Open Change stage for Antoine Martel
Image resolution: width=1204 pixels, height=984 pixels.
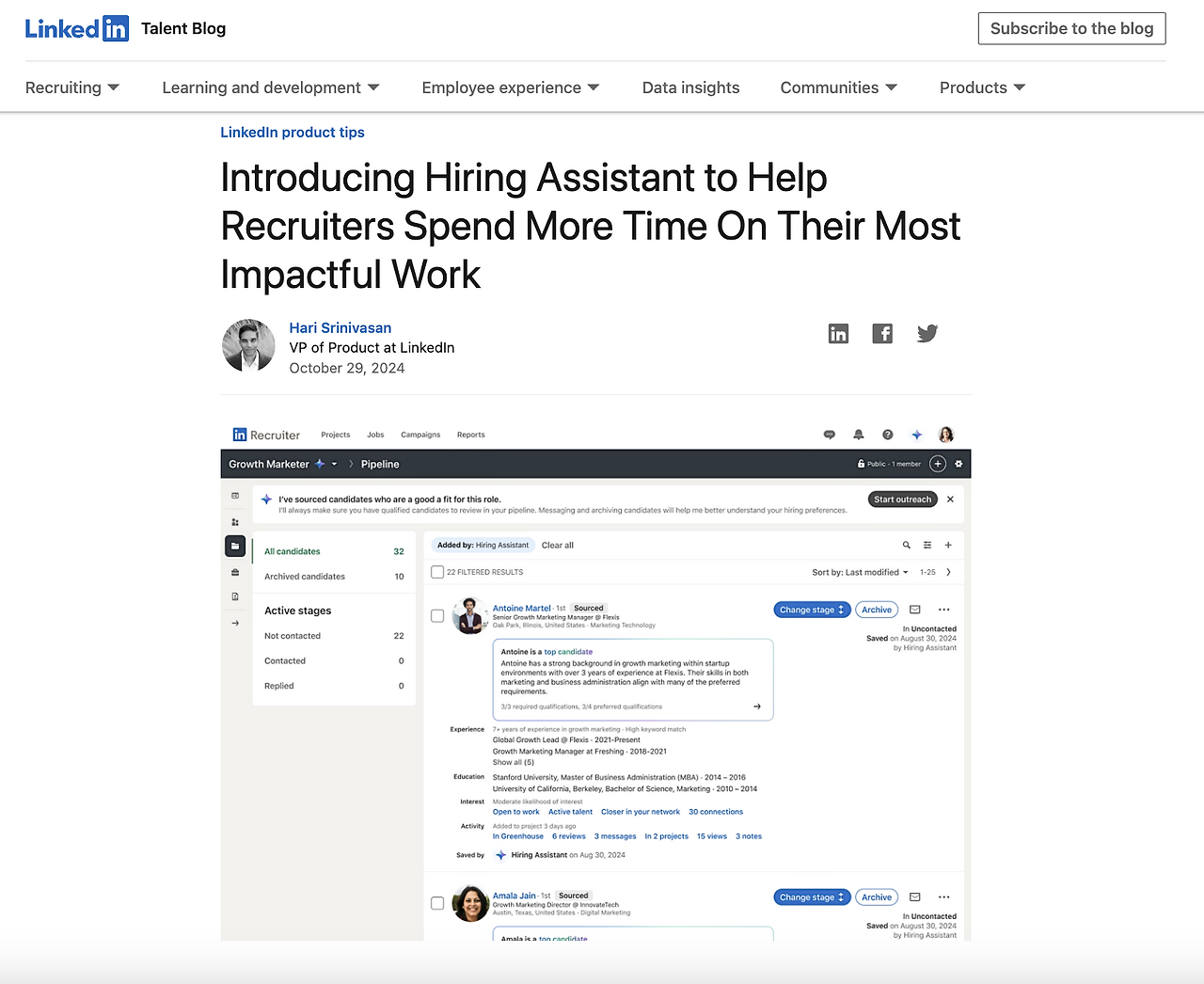(x=812, y=610)
